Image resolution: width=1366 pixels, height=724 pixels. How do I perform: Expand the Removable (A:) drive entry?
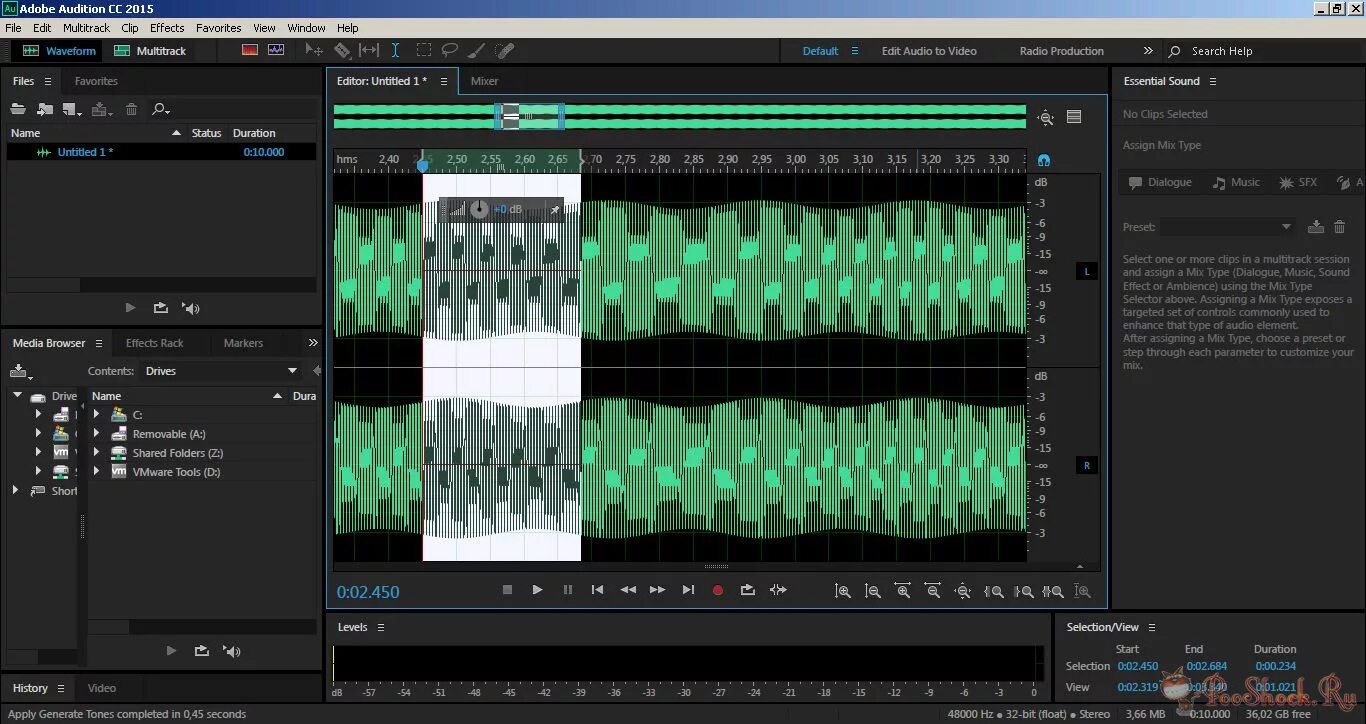click(x=95, y=433)
